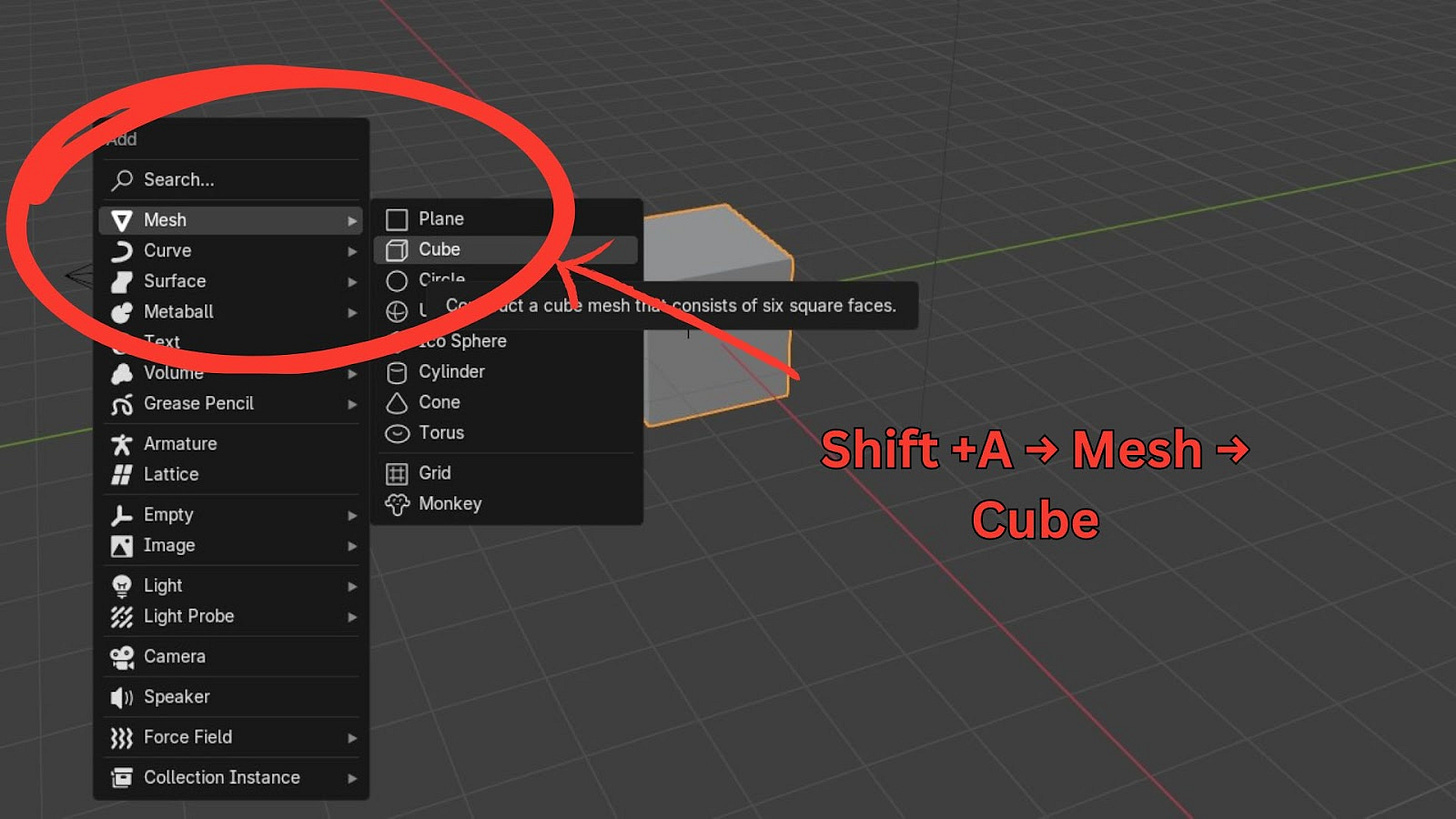Click the Torus mesh icon

coord(397,434)
